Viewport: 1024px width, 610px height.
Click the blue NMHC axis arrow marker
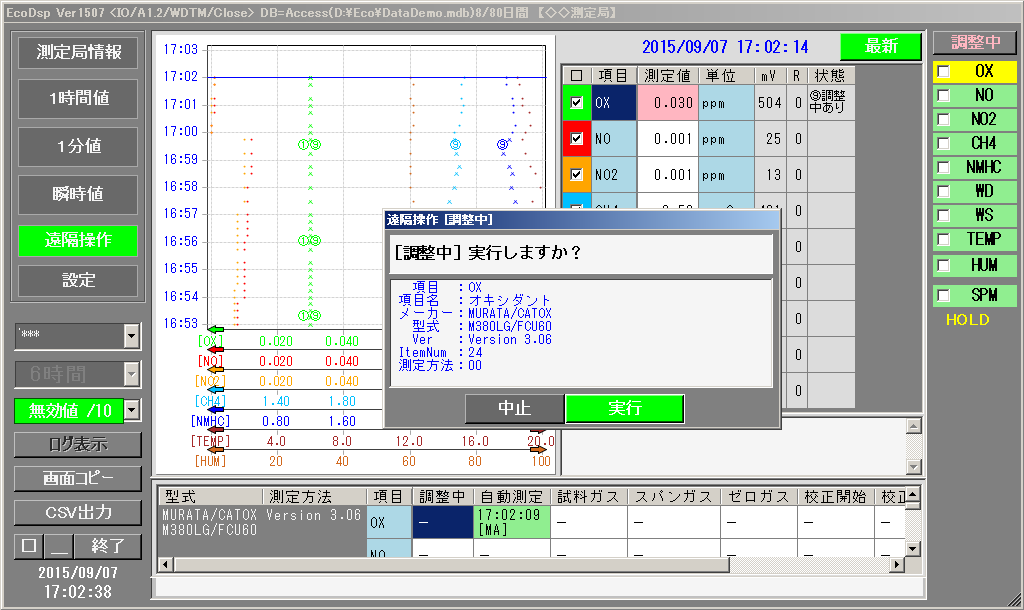(x=214, y=409)
